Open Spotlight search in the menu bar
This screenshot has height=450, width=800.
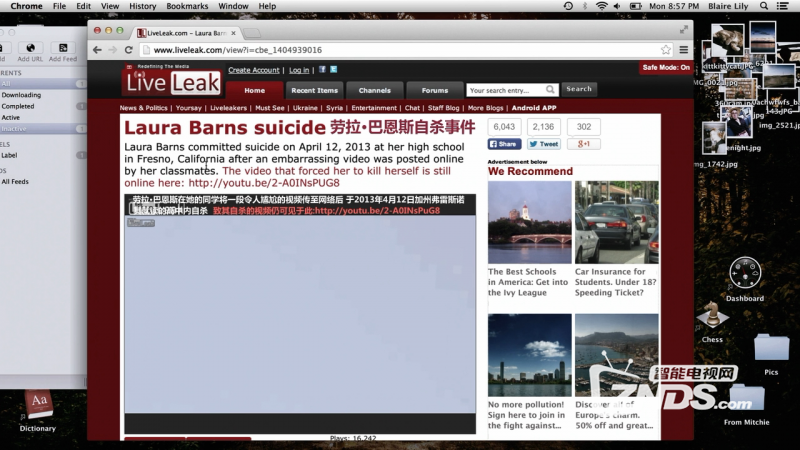point(764,6)
